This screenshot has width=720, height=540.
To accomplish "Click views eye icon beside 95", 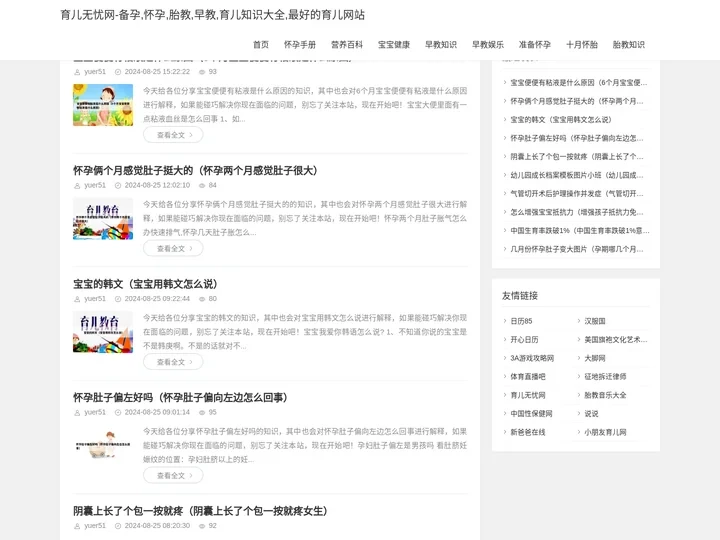I will 202,412.
